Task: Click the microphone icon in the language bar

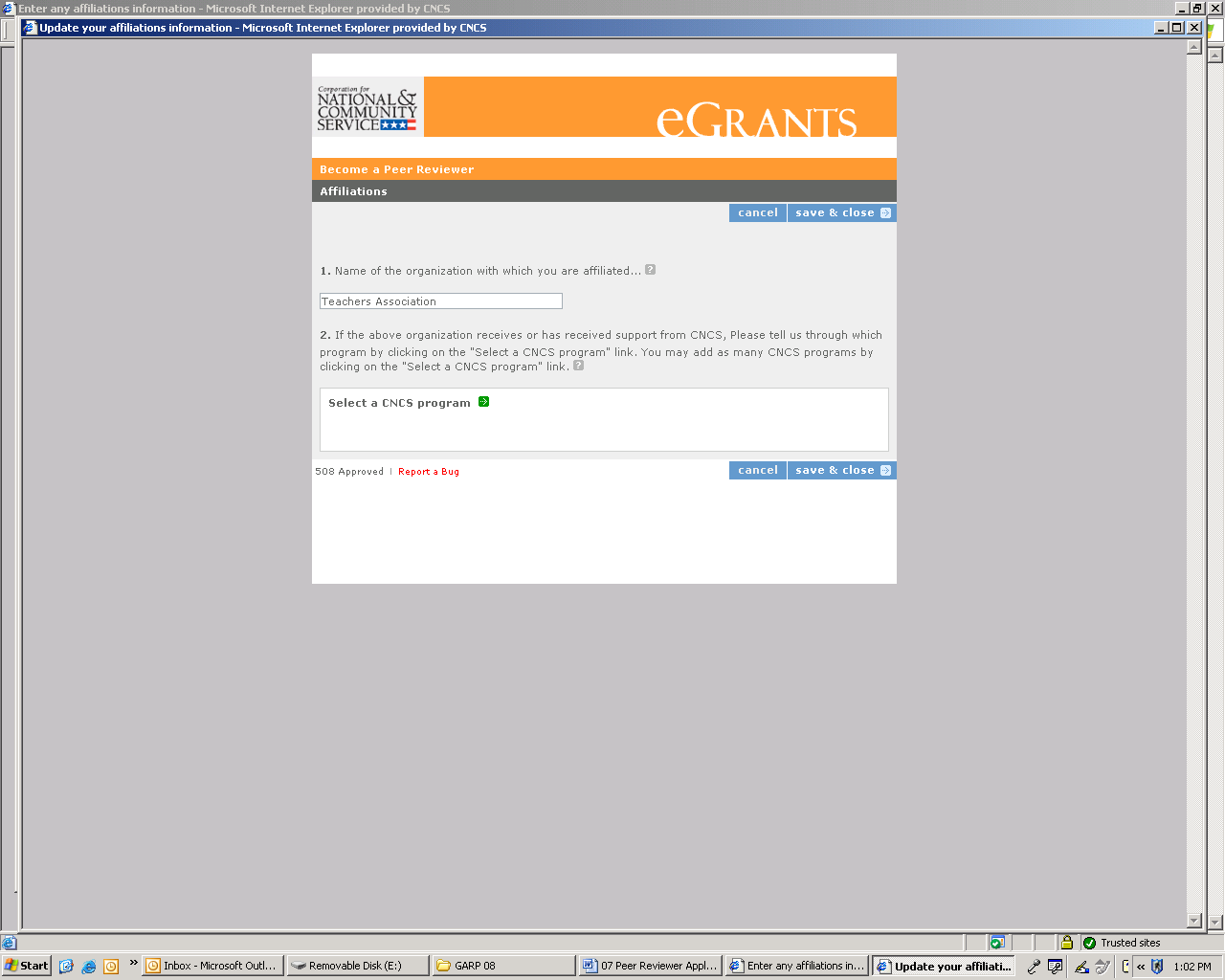Action: (1034, 966)
